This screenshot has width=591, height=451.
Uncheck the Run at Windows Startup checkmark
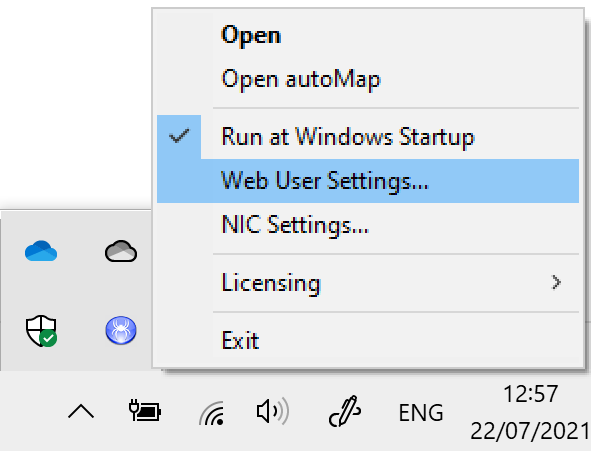coord(179,136)
